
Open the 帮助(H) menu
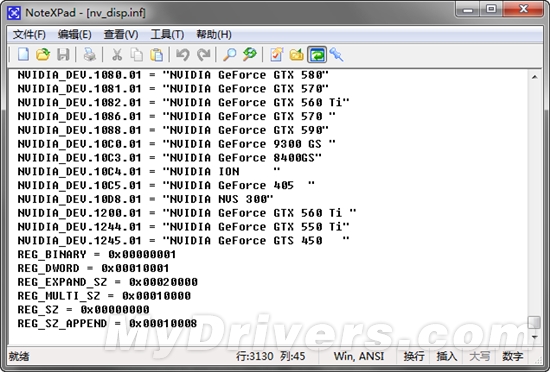point(214,34)
